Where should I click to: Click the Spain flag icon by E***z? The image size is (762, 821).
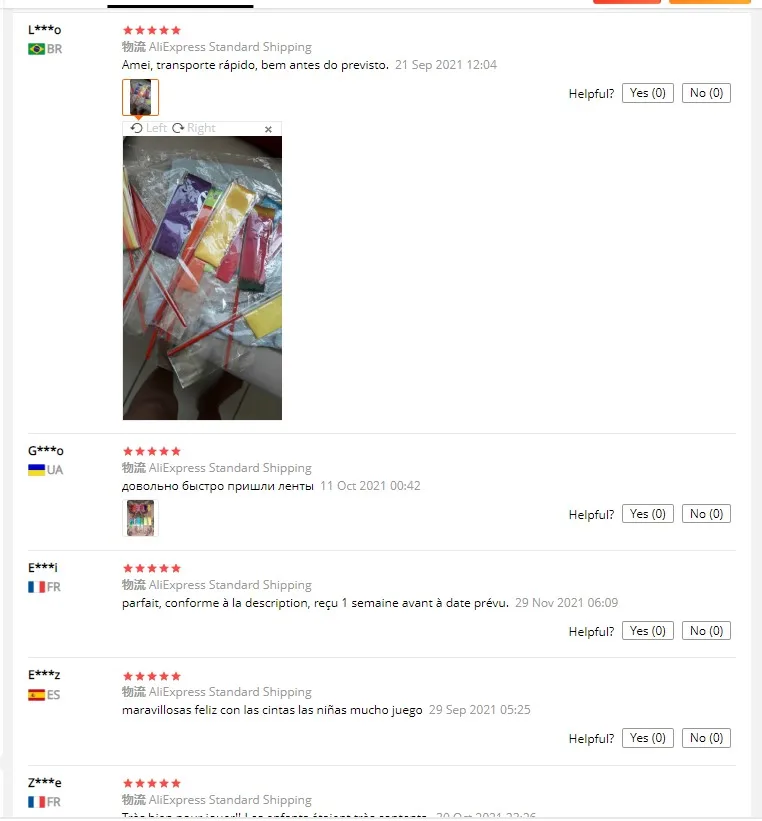tap(36, 695)
